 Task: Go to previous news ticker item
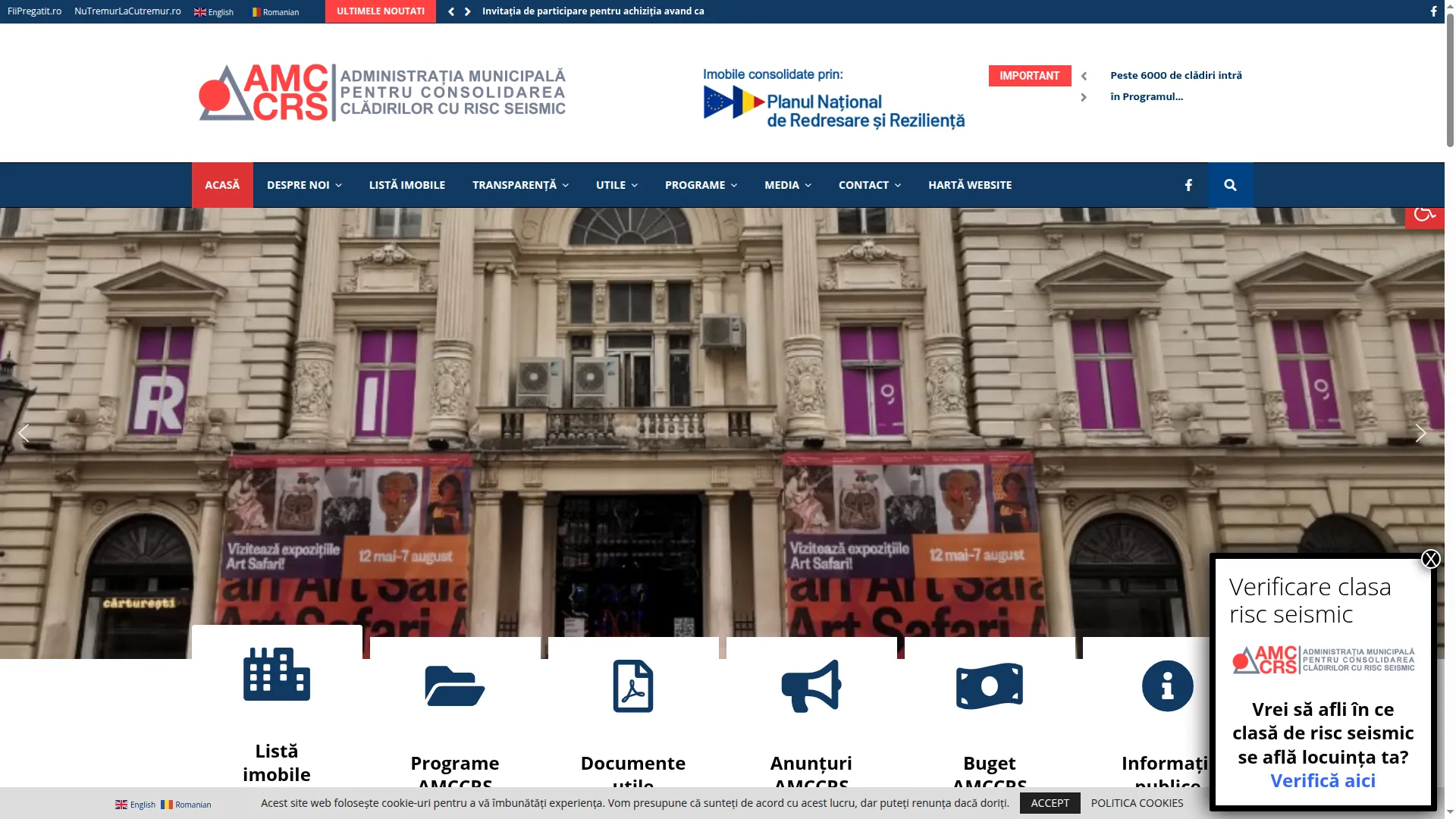[451, 11]
